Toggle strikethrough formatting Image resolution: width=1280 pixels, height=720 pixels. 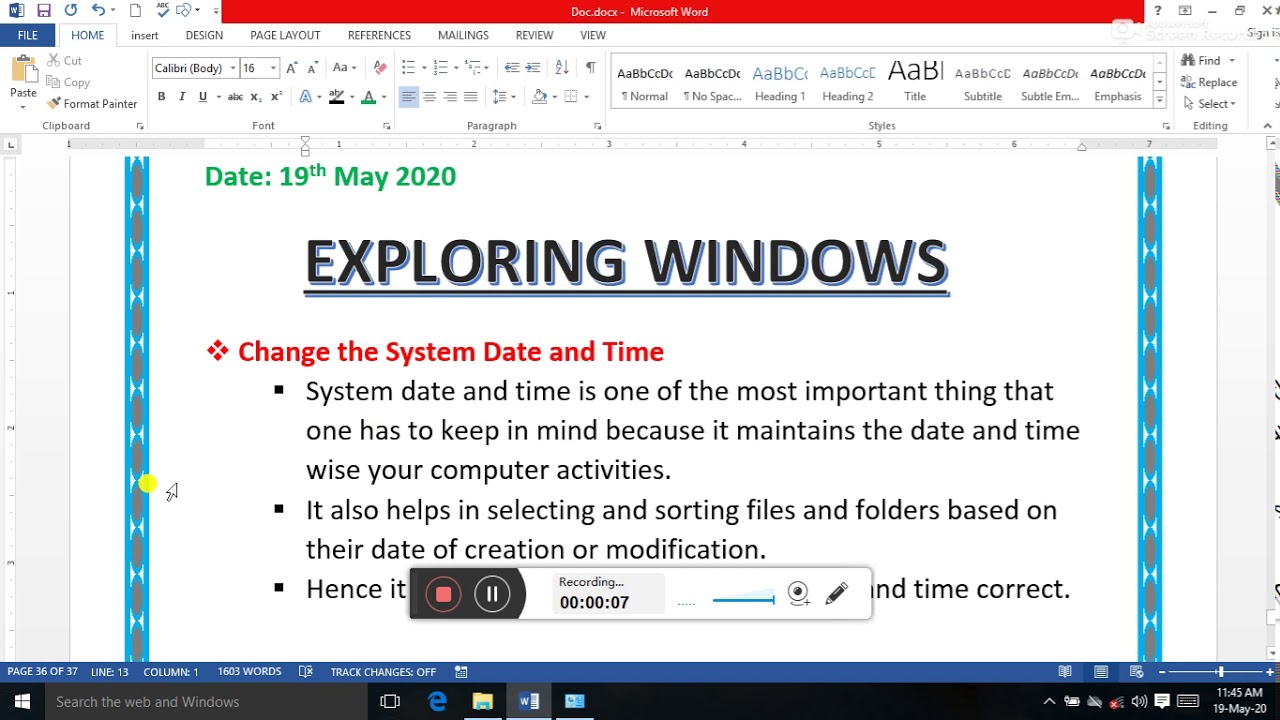235,97
